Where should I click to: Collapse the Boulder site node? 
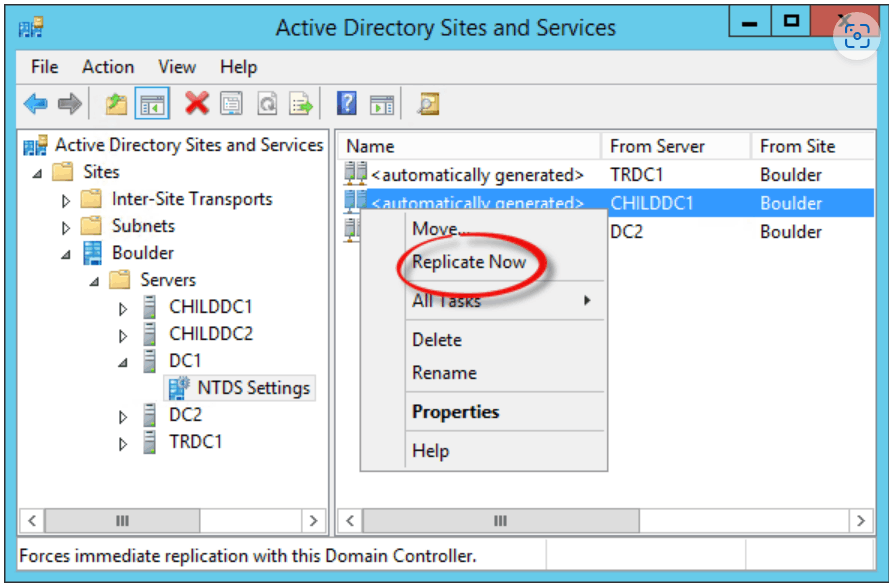point(66,254)
